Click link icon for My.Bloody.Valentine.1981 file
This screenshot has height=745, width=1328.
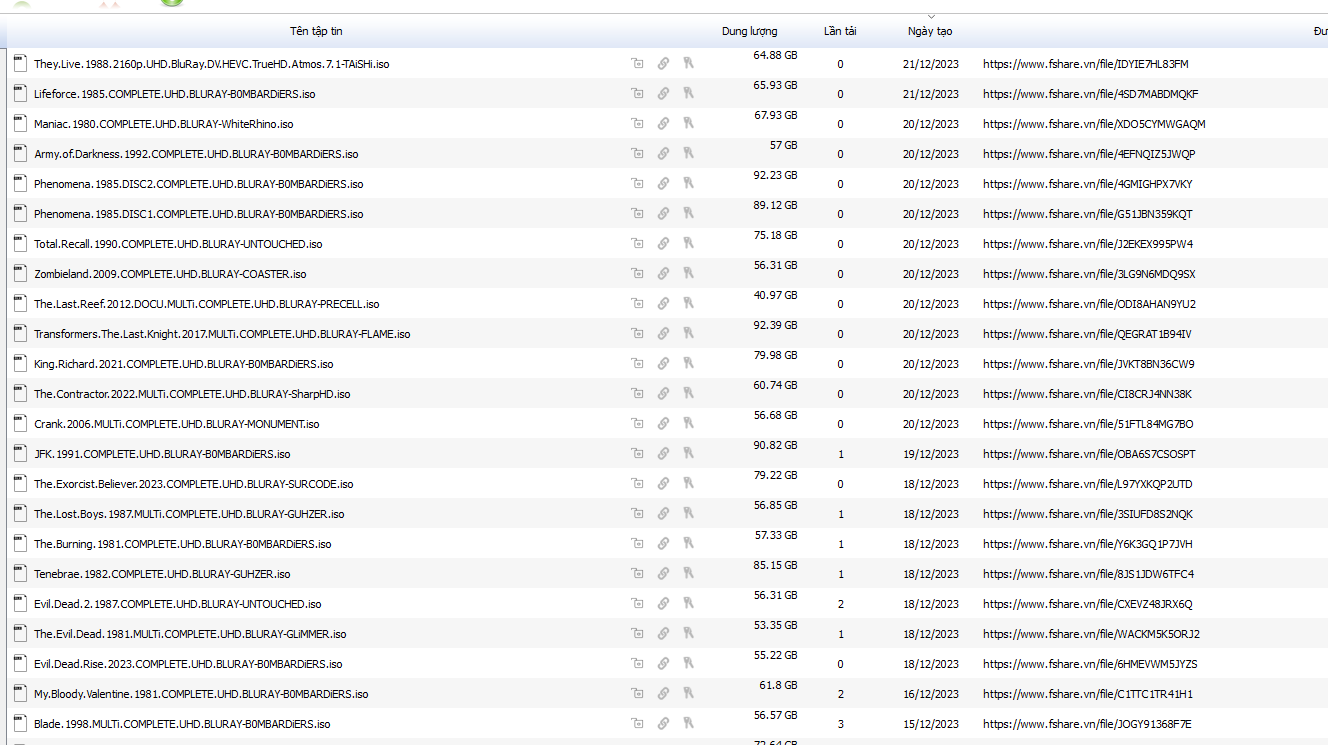tap(663, 694)
